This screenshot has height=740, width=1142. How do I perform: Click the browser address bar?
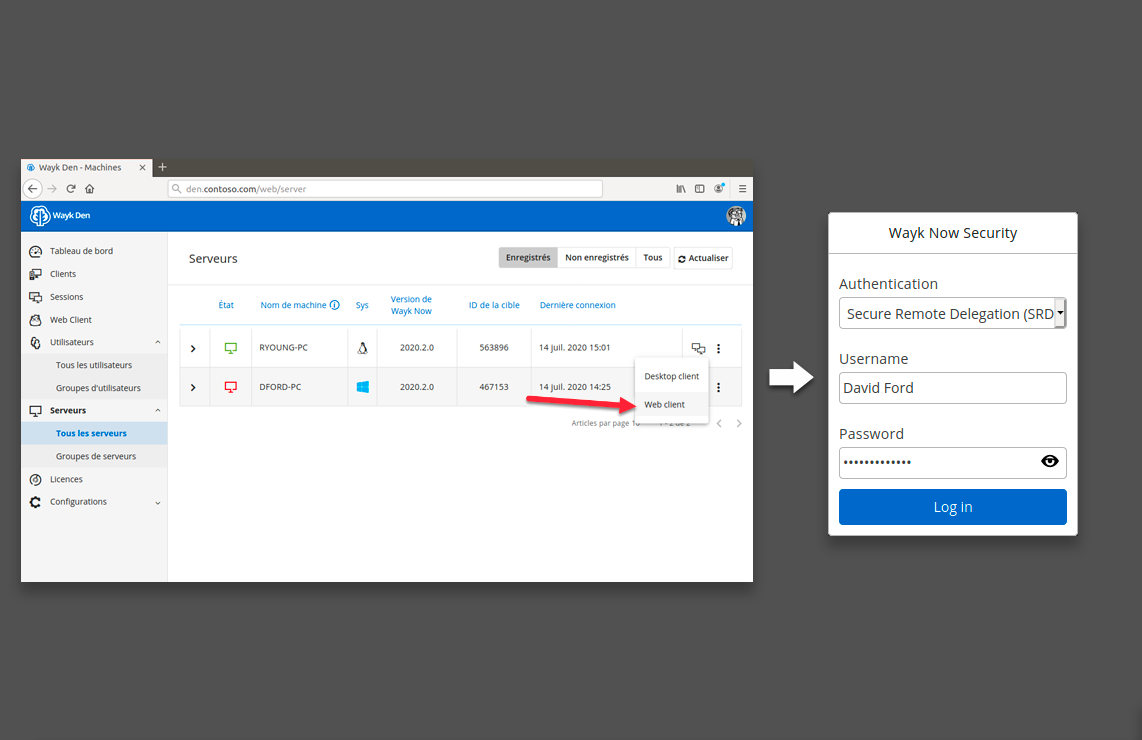385,189
